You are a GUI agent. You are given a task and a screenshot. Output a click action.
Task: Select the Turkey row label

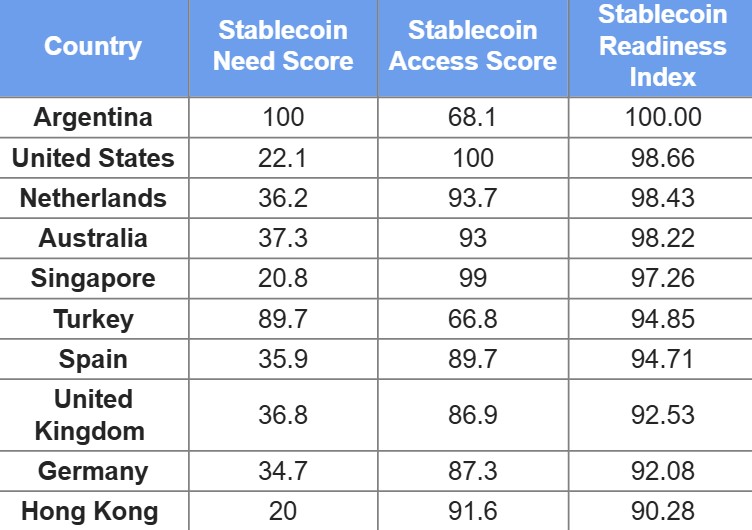(x=93, y=319)
